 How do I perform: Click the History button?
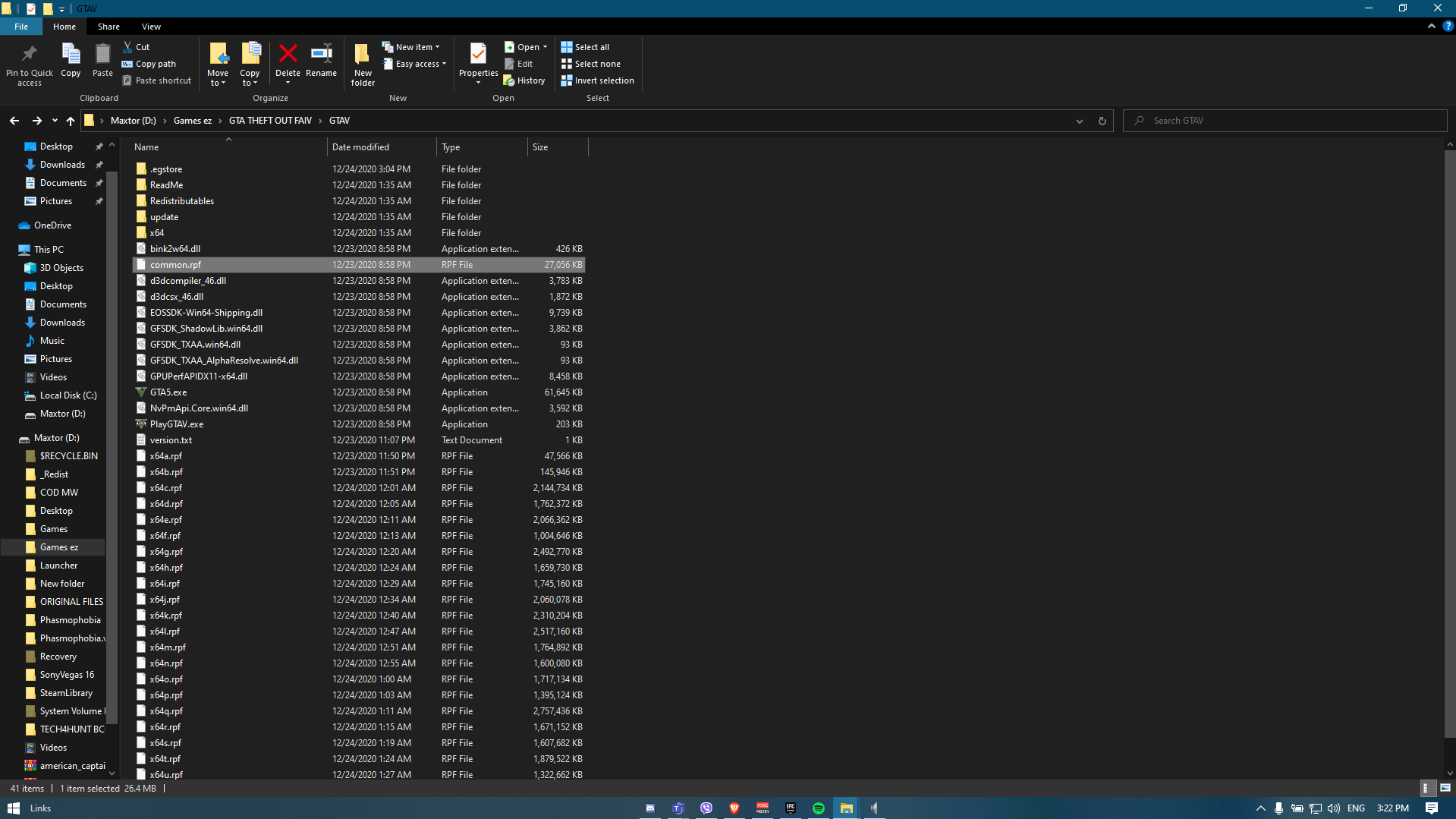click(524, 80)
